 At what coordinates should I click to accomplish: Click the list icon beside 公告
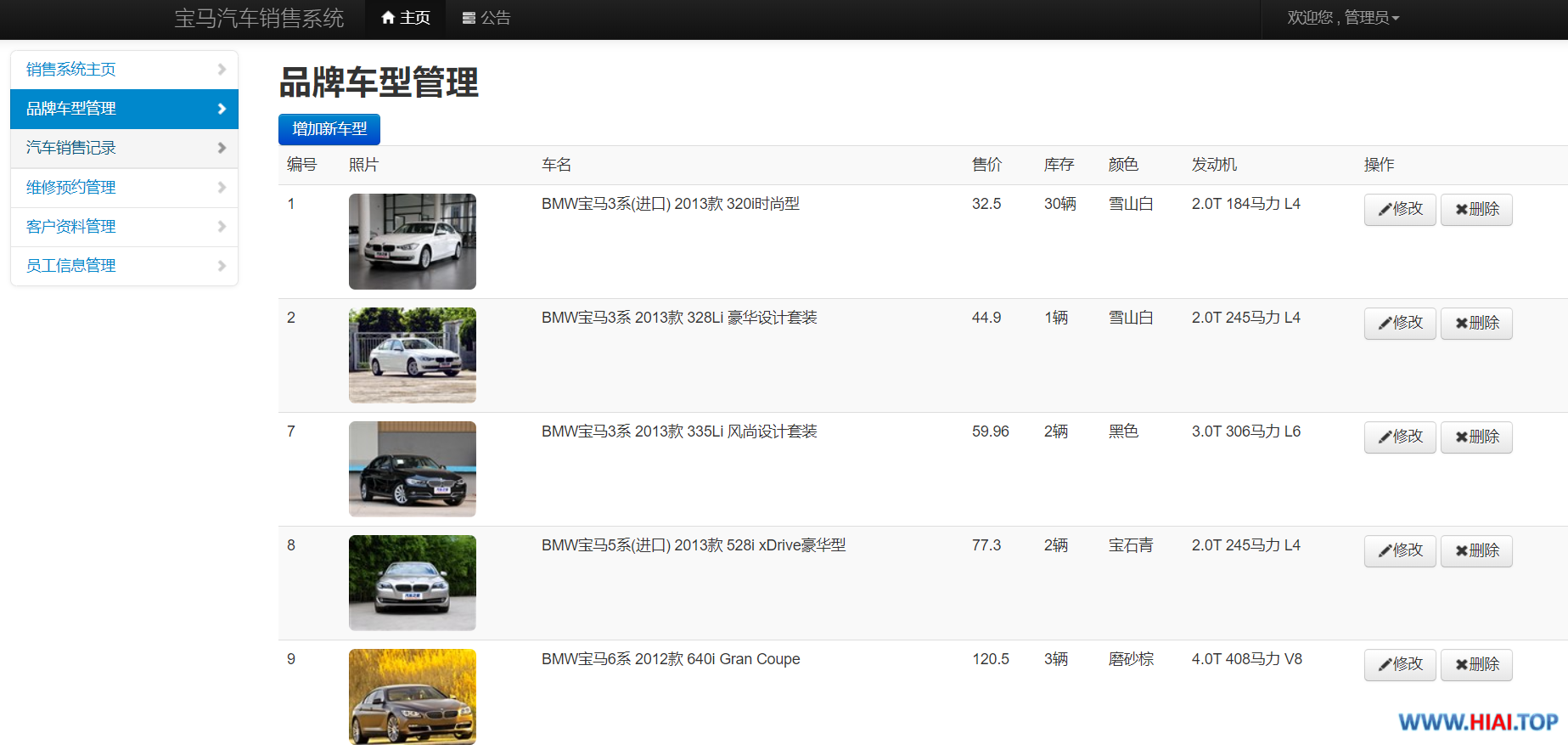[469, 18]
